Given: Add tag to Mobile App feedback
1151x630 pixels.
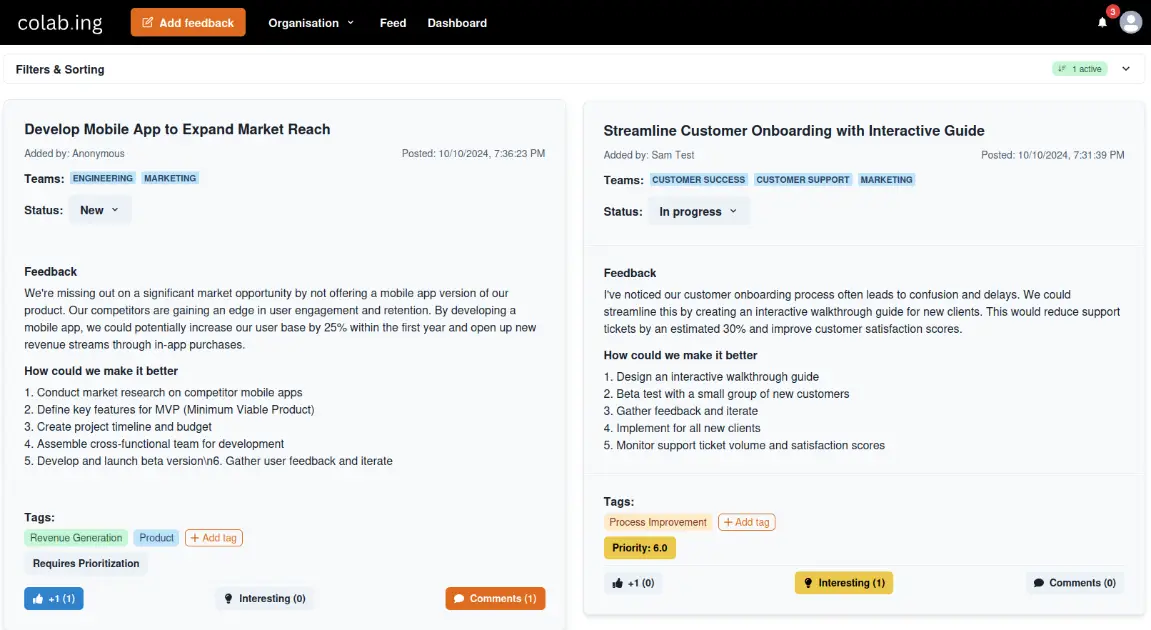Looking at the screenshot, I should [x=214, y=538].
